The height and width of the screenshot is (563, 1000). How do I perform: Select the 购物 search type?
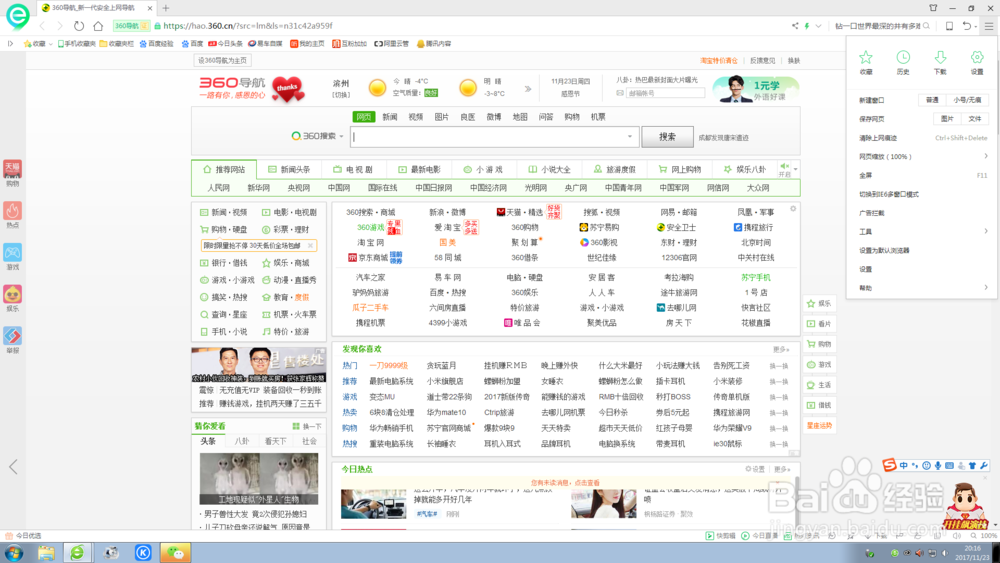[x=572, y=117]
